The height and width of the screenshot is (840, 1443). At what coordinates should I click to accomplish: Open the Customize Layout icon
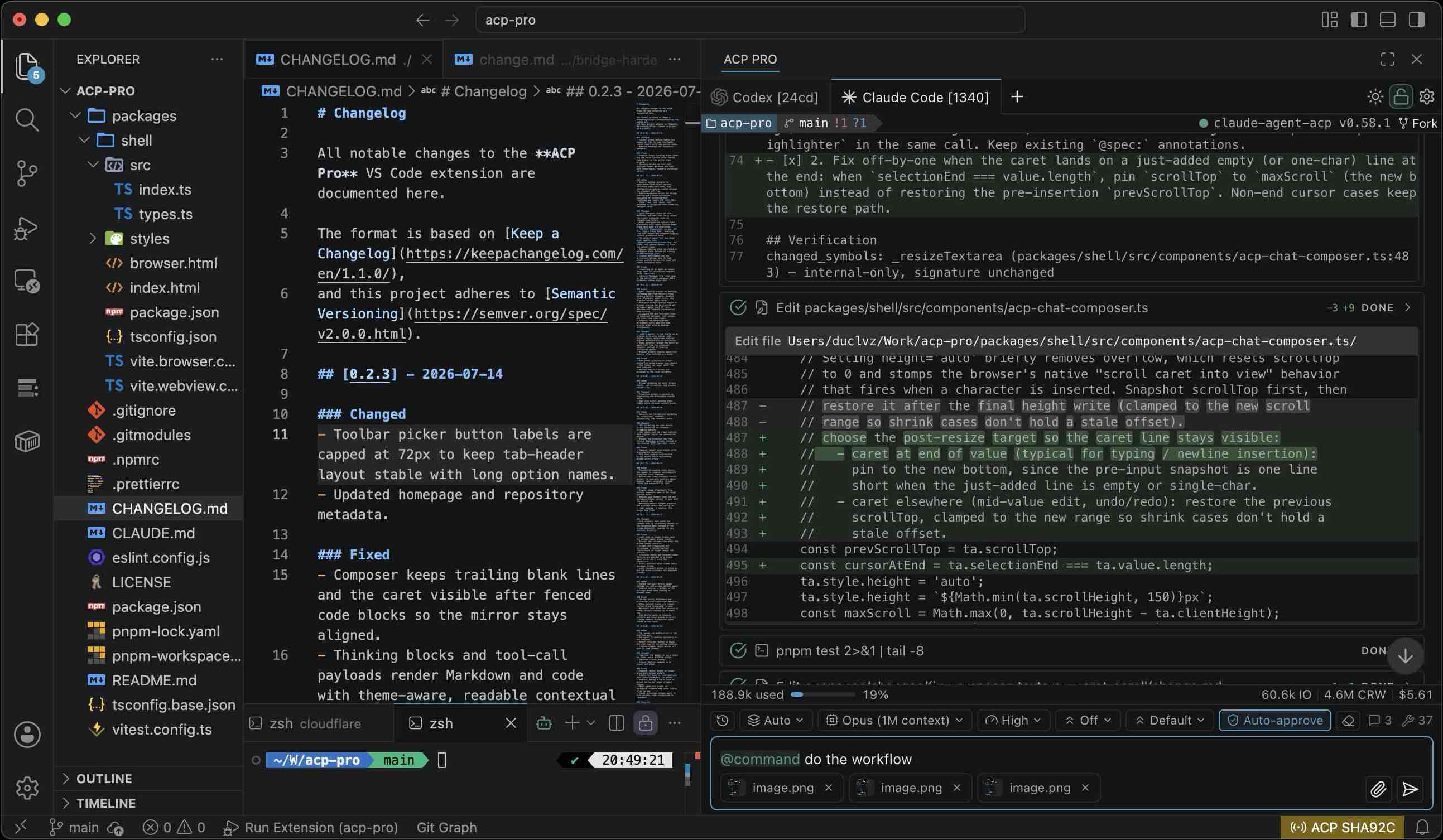(1330, 20)
